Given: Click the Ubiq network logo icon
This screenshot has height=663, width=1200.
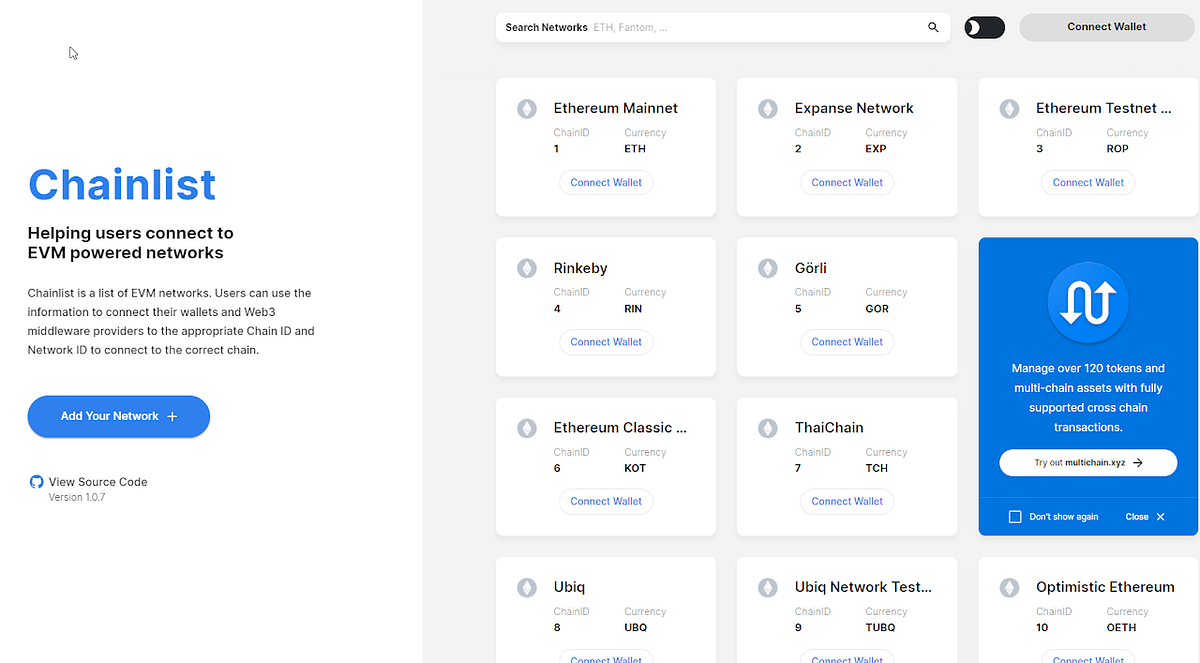Looking at the screenshot, I should (526, 587).
